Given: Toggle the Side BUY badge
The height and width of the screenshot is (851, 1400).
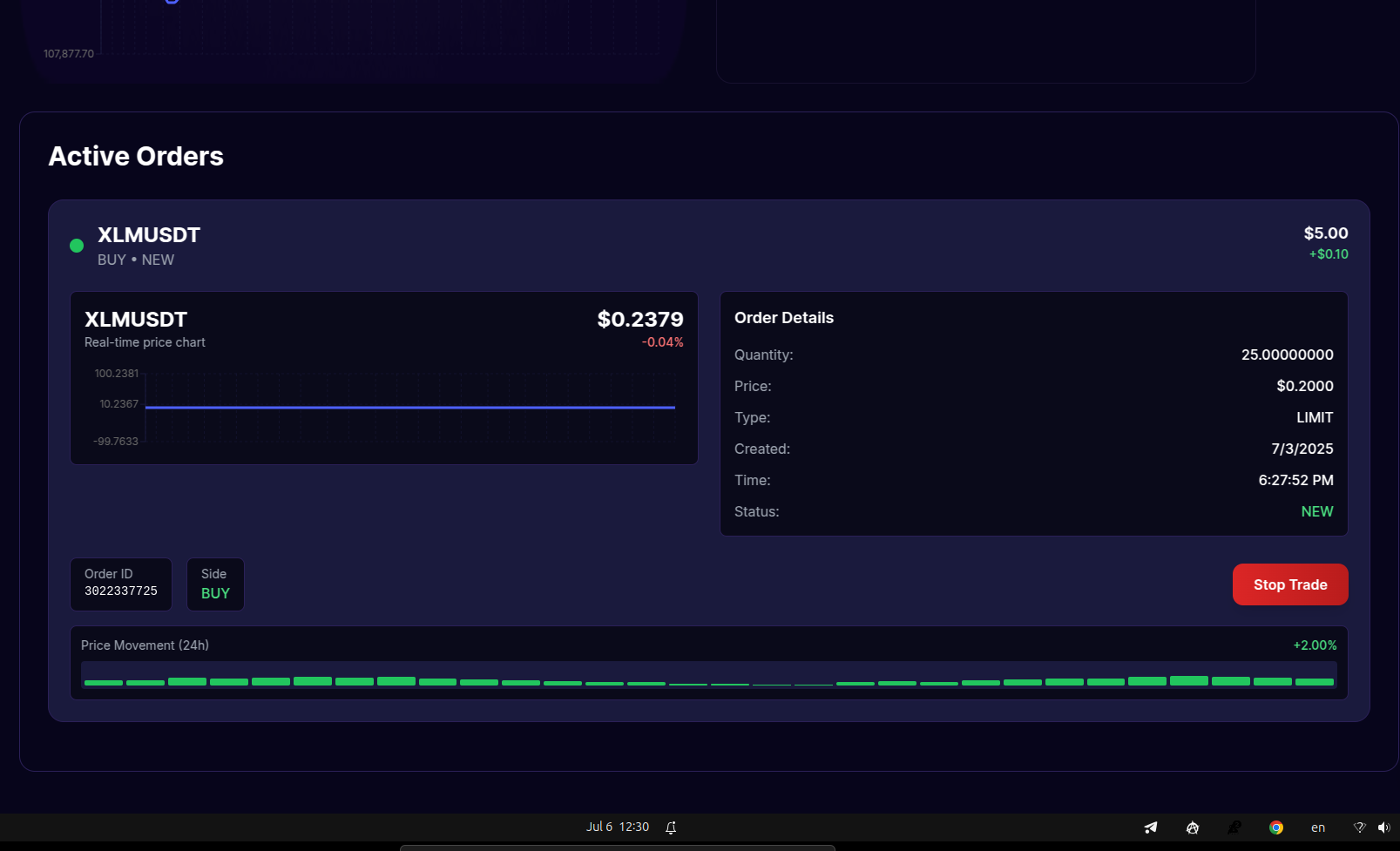Looking at the screenshot, I should point(215,584).
